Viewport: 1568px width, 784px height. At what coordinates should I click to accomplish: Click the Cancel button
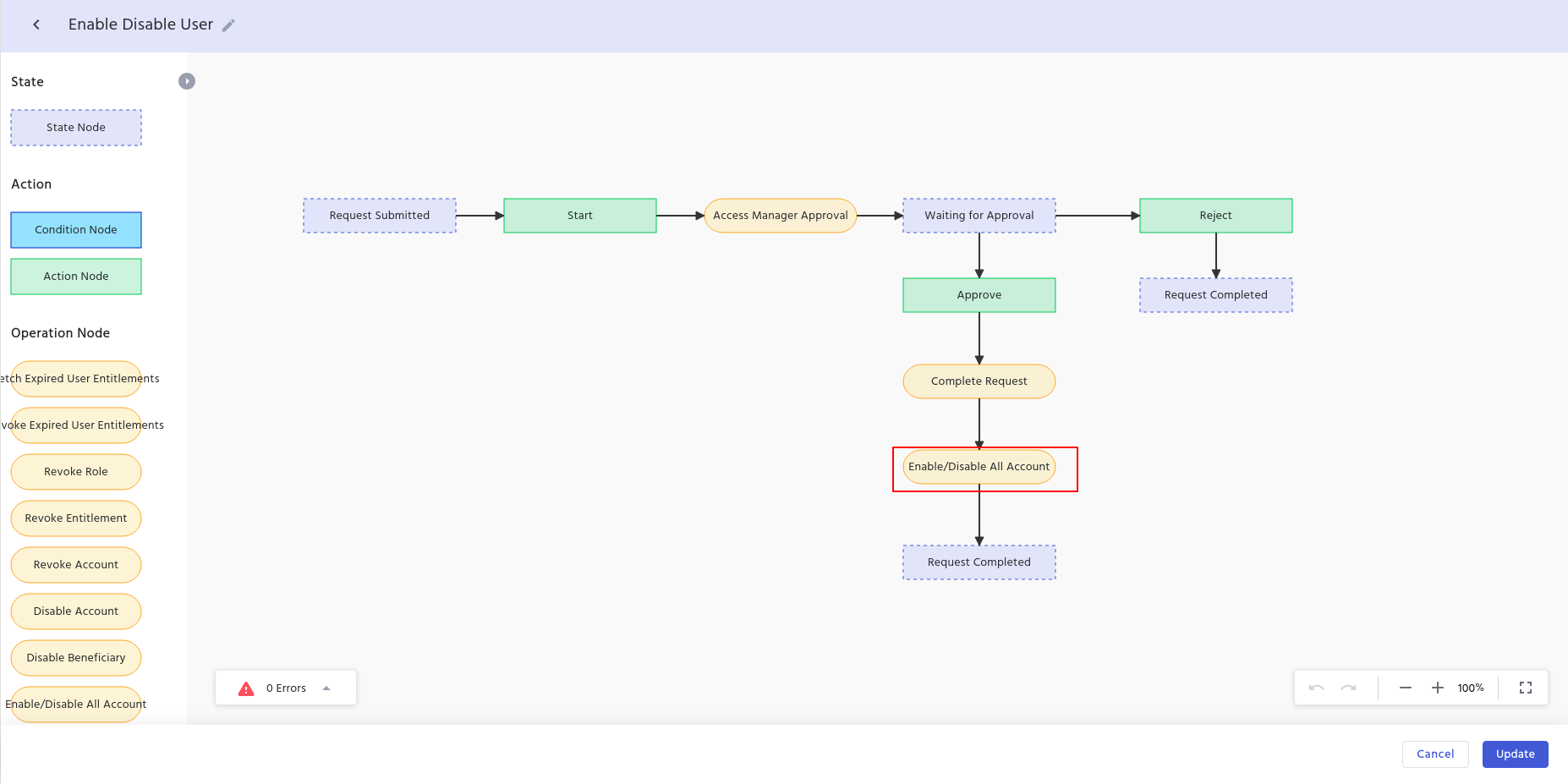coord(1434,754)
